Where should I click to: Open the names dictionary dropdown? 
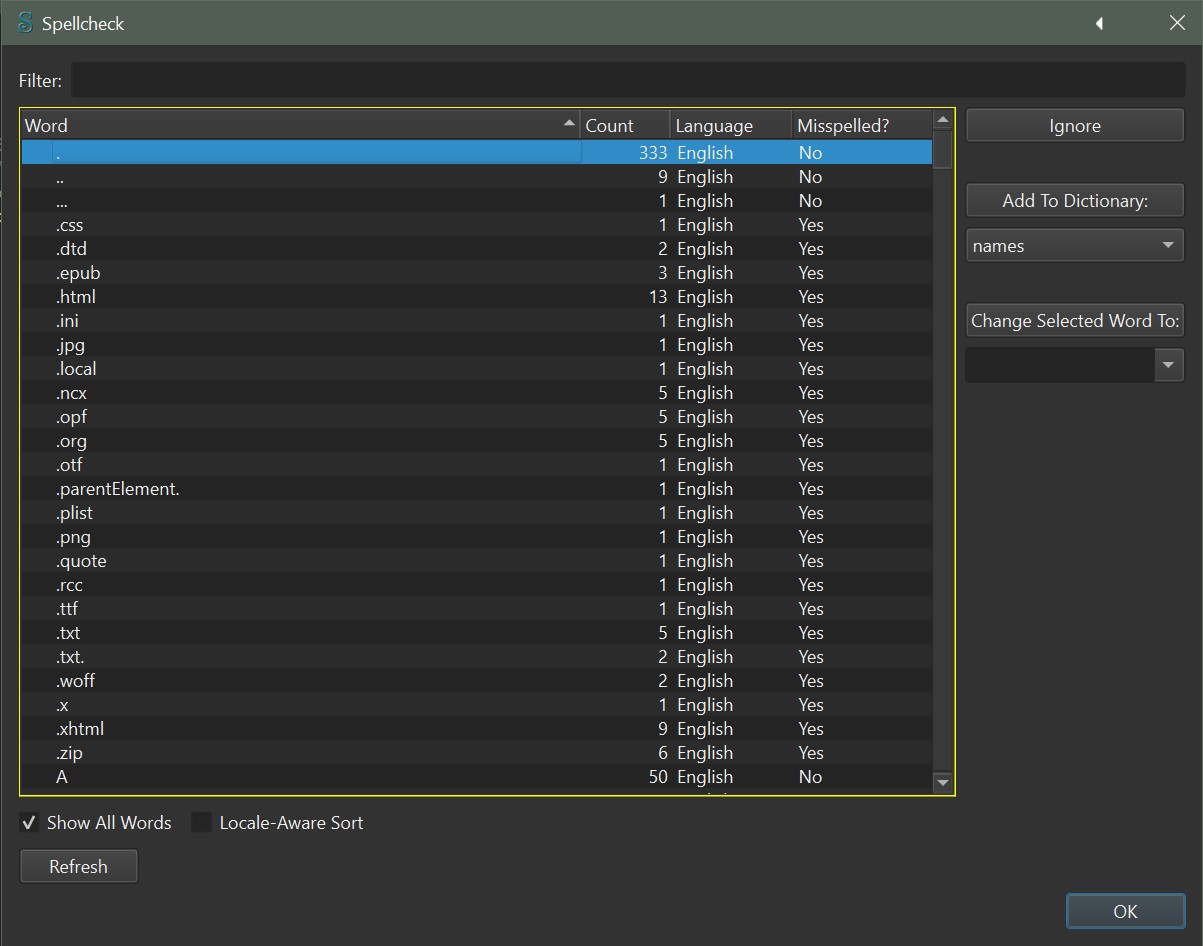(x=1075, y=246)
